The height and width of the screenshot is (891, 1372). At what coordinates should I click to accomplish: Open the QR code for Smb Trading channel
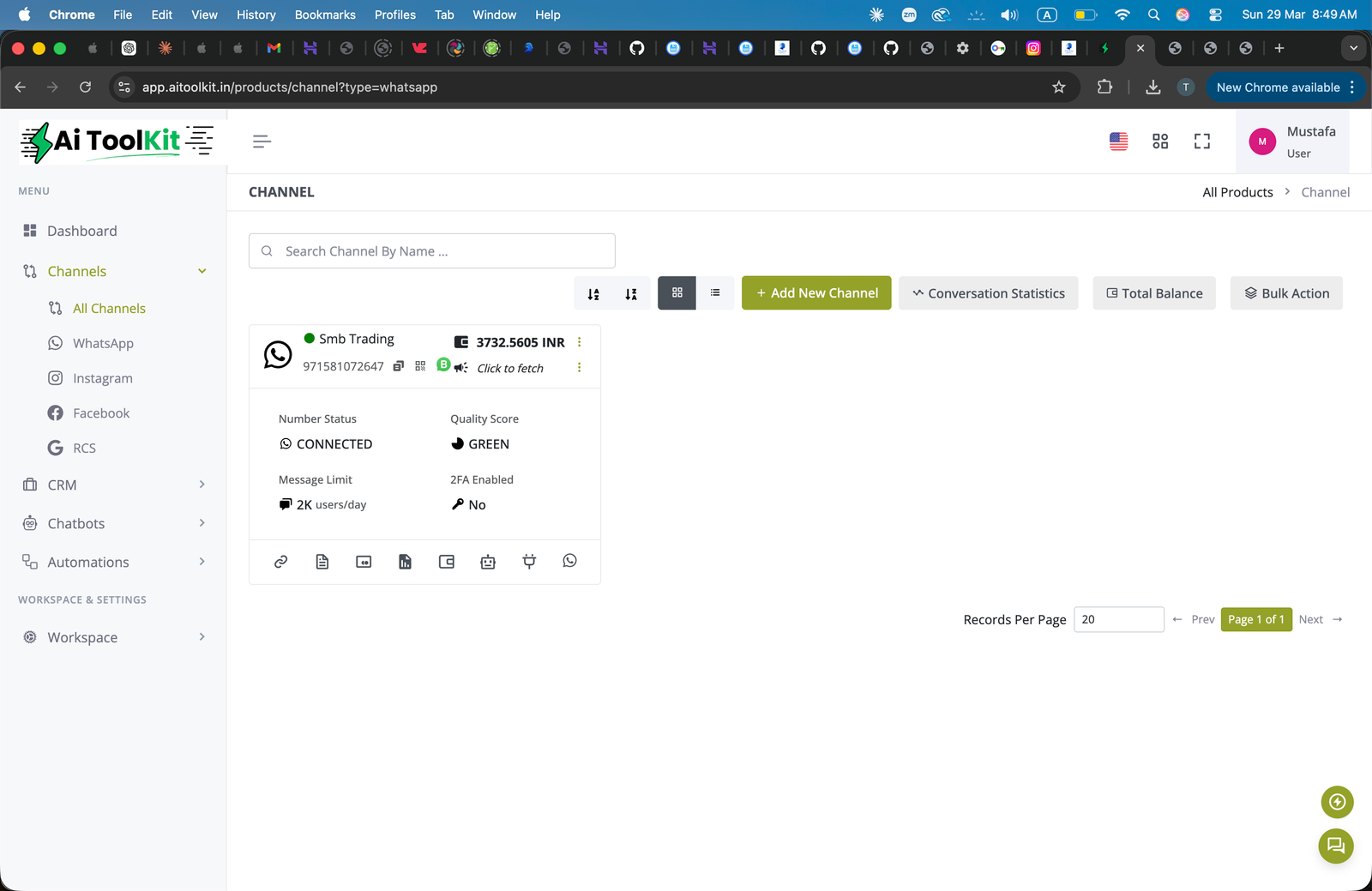[x=420, y=366]
